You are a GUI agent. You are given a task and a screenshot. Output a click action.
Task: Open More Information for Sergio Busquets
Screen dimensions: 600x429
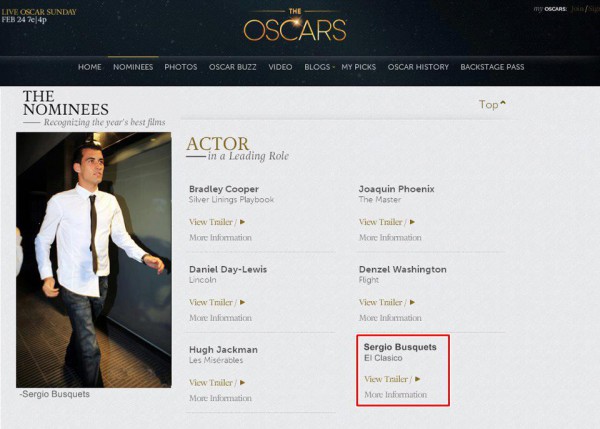tap(395, 395)
